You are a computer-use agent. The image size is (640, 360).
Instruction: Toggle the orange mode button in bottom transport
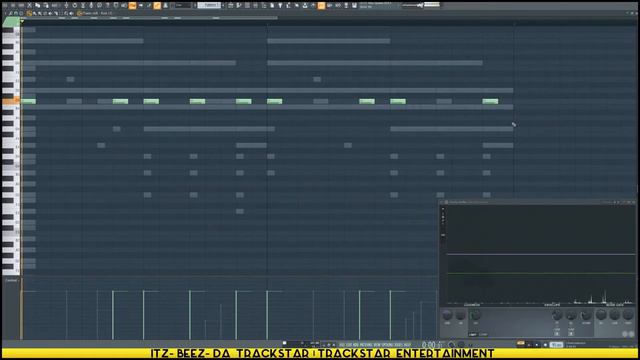tap(520, 344)
